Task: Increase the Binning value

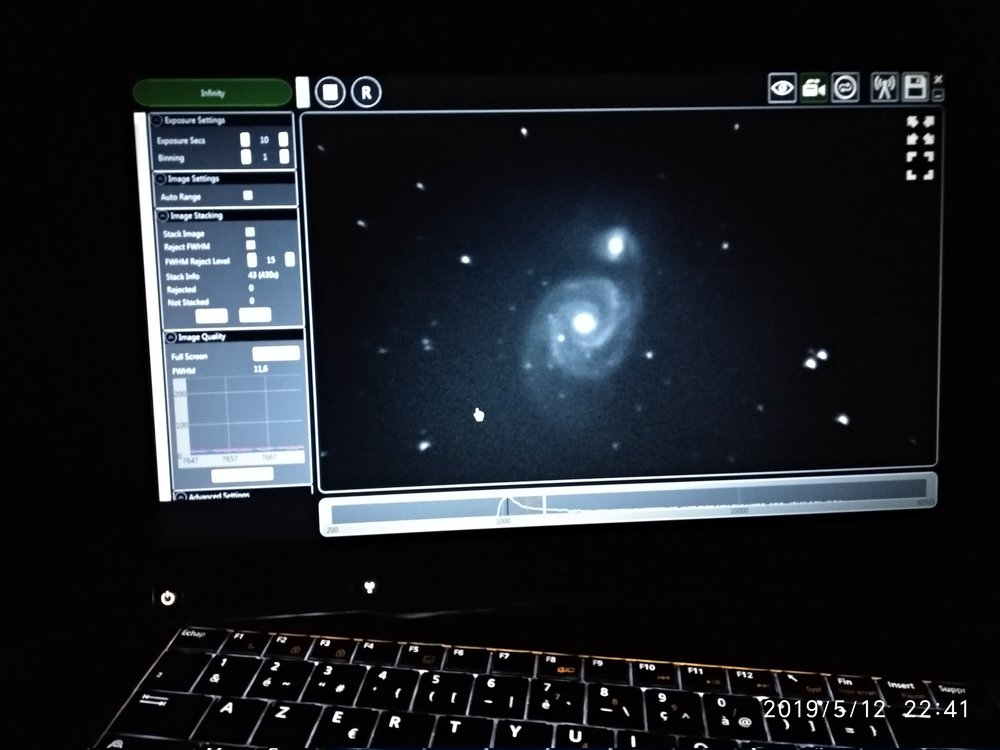Action: (x=284, y=156)
